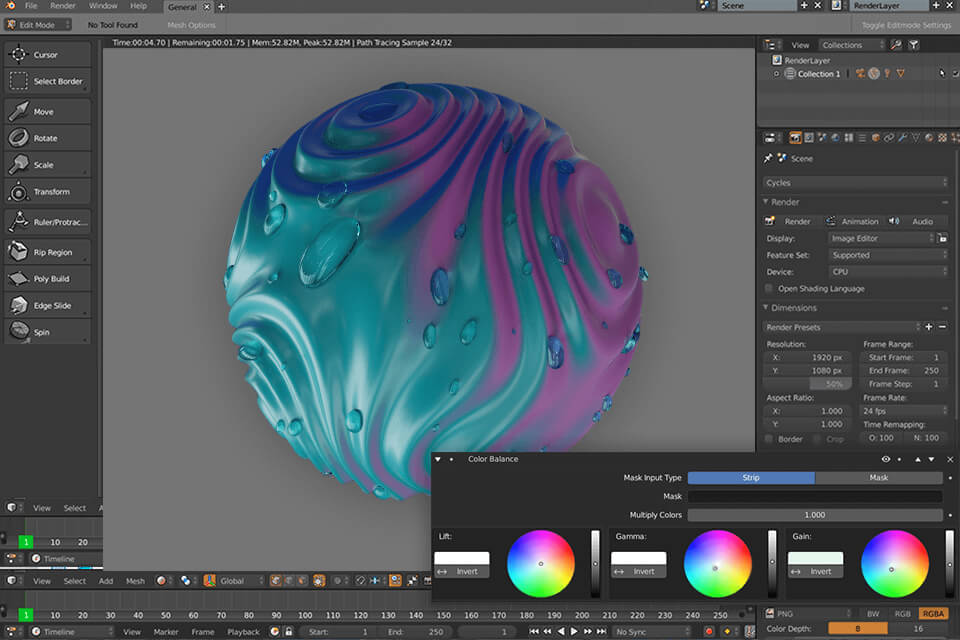Enable the Border checkbox

769,439
